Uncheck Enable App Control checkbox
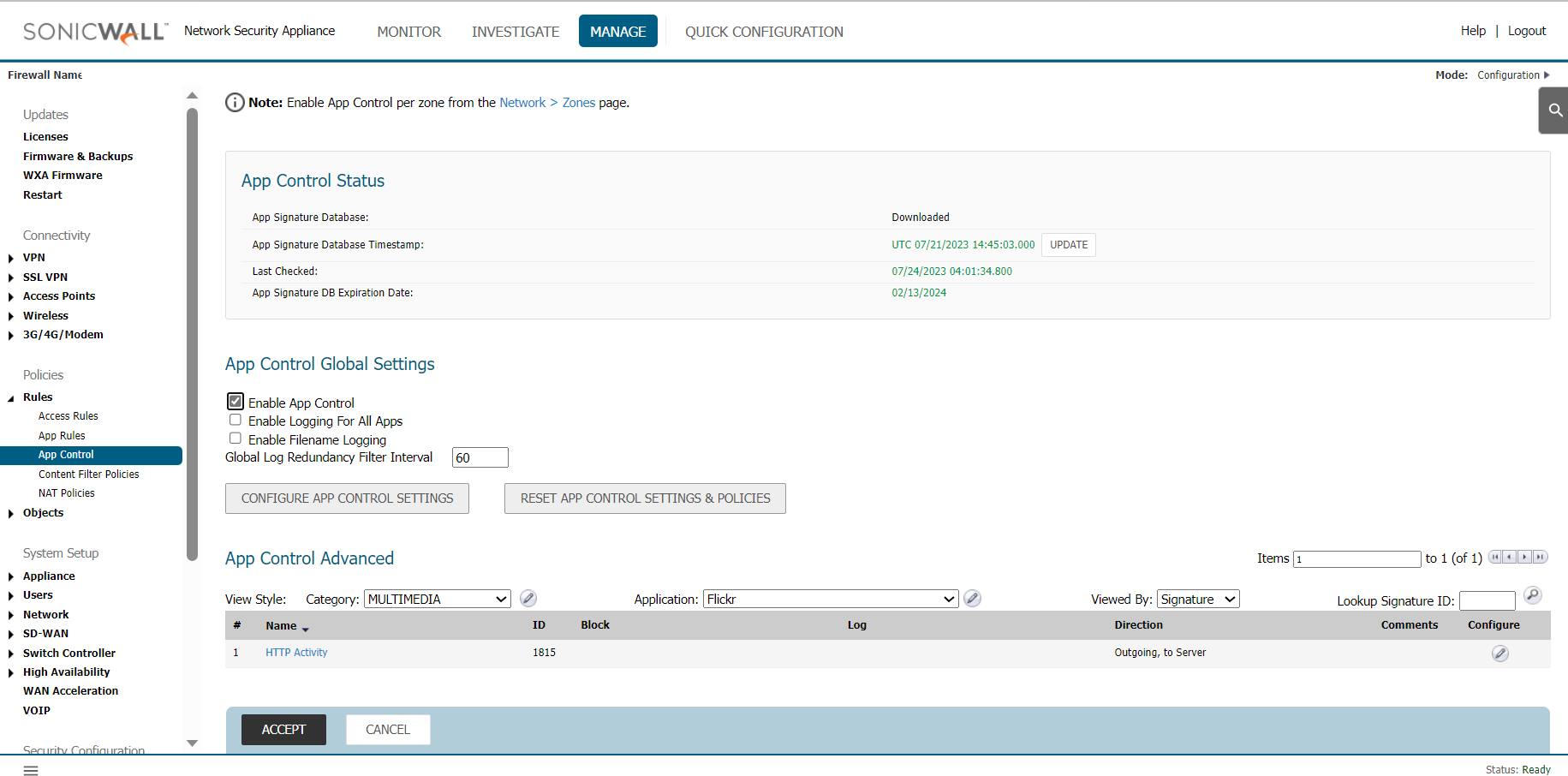 tap(235, 402)
